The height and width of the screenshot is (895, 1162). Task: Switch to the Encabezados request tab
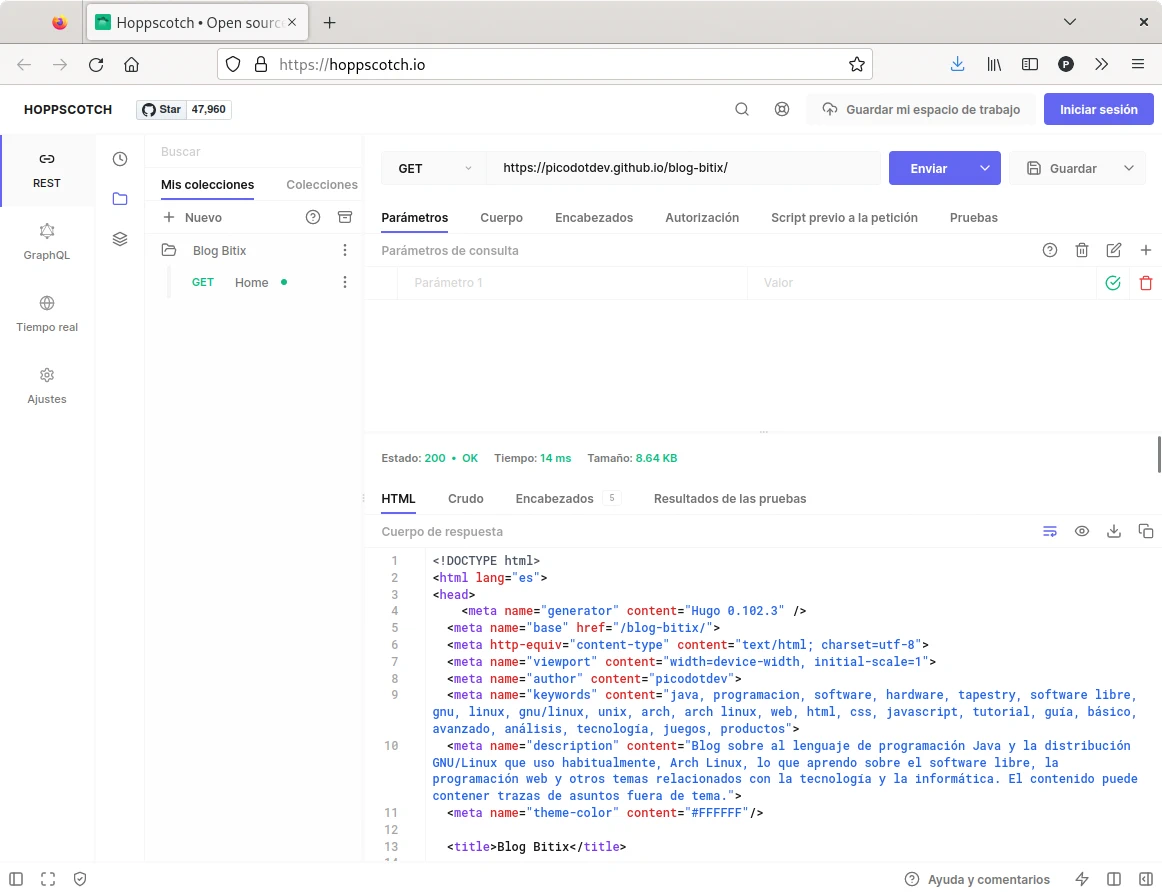point(594,218)
